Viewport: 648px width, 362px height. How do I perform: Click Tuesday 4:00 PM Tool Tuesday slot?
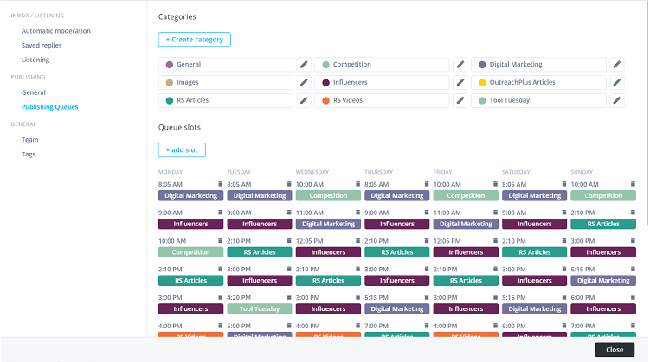(260, 309)
